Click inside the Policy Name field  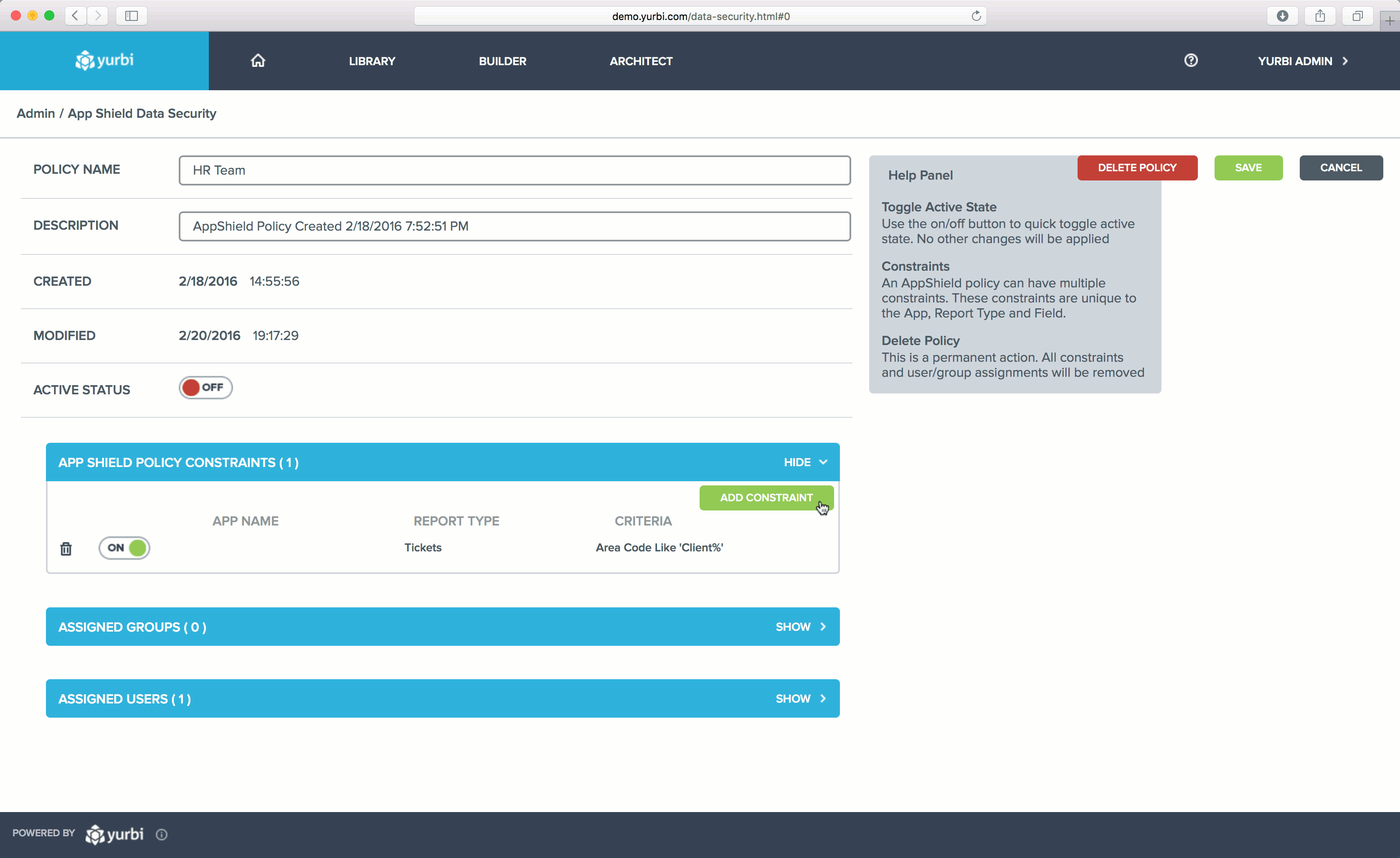tap(514, 170)
